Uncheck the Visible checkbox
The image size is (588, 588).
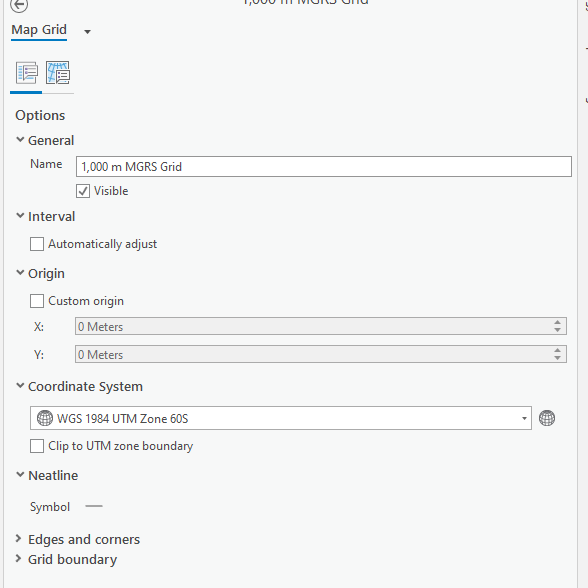(x=83, y=191)
